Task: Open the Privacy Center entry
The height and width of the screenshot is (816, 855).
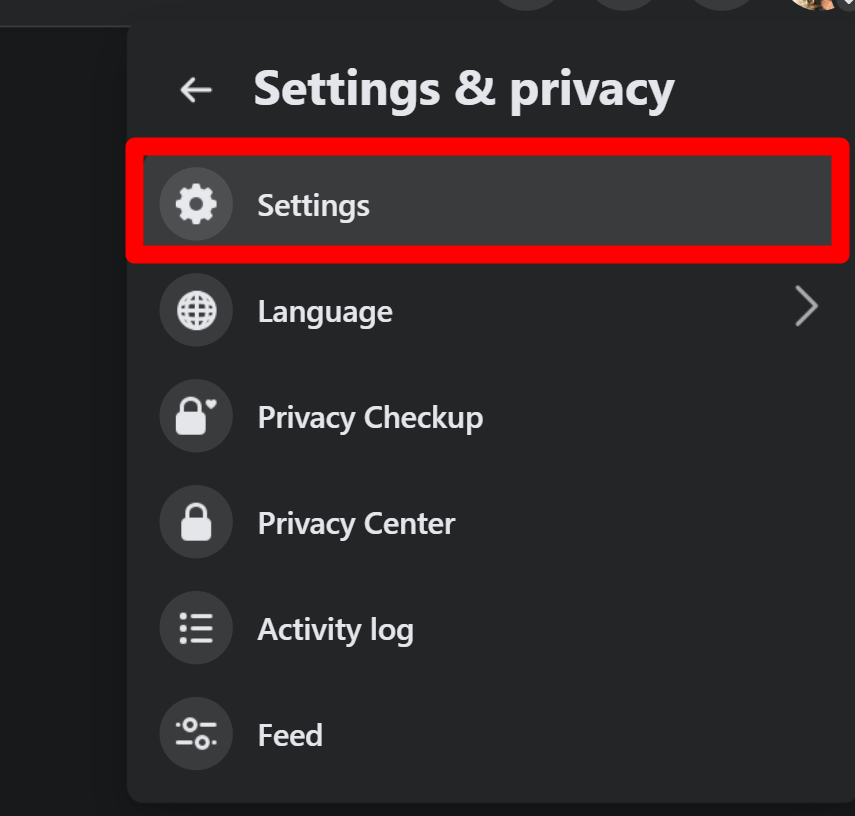Action: (356, 524)
